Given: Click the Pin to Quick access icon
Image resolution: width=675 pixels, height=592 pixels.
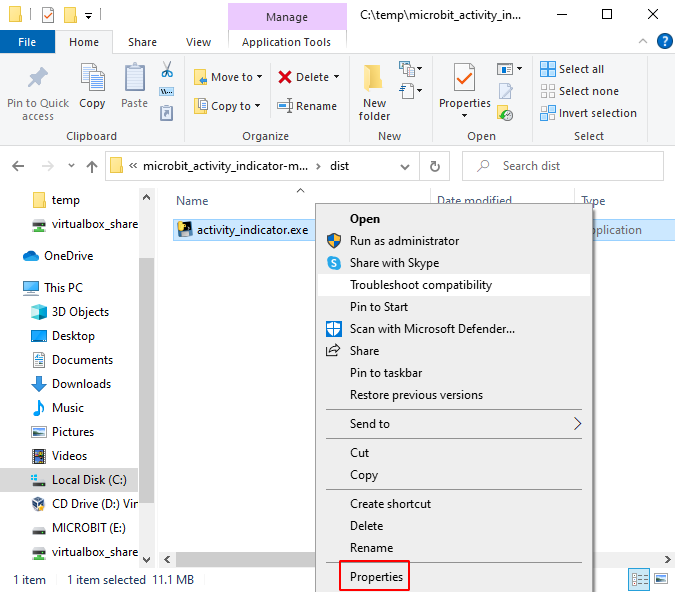Looking at the screenshot, I should (x=38, y=79).
